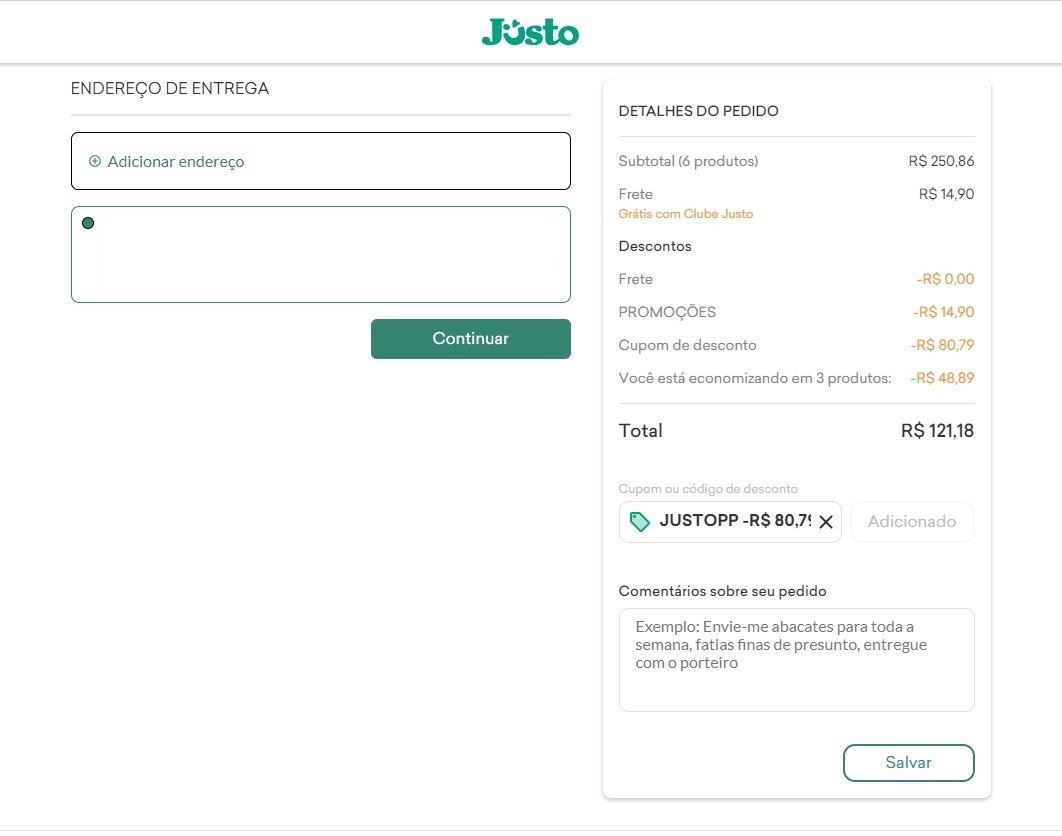Click the Subtotal (6 produtos) row
This screenshot has width=1062, height=836.
point(796,161)
